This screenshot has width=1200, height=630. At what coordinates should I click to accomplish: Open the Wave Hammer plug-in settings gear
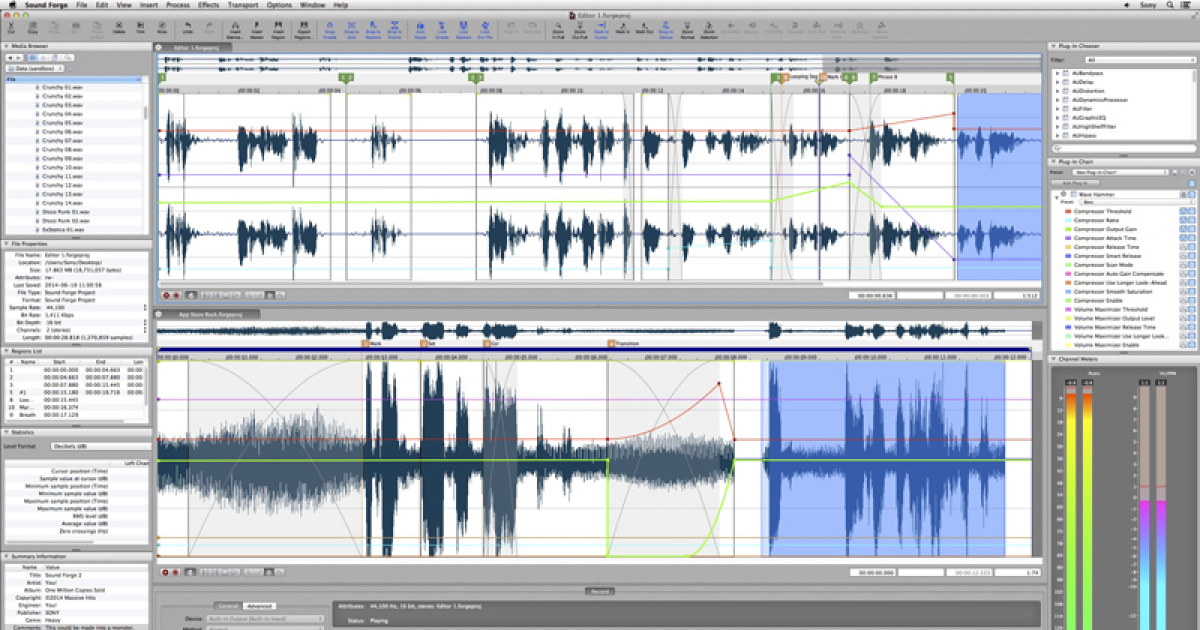click(1064, 194)
